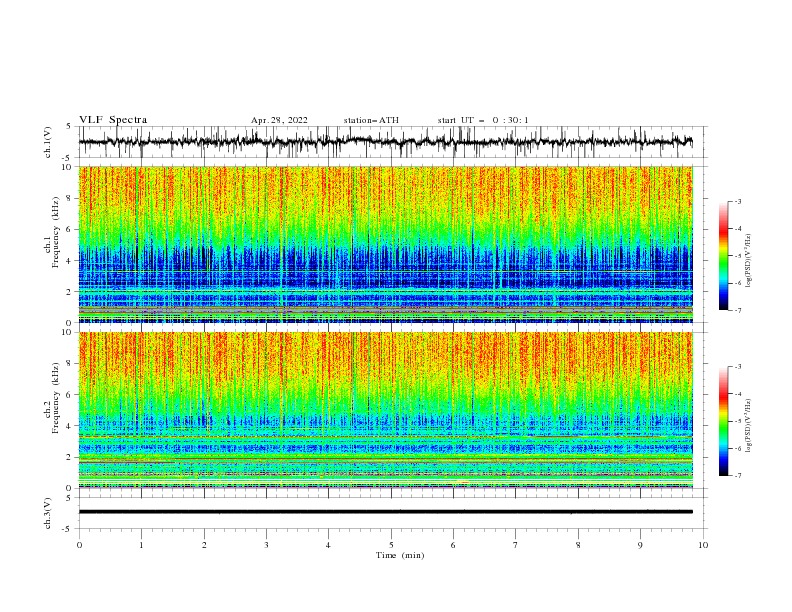Click the ch.2 frequency tick label "2"
Screen dimensions: 792x612
point(69,457)
